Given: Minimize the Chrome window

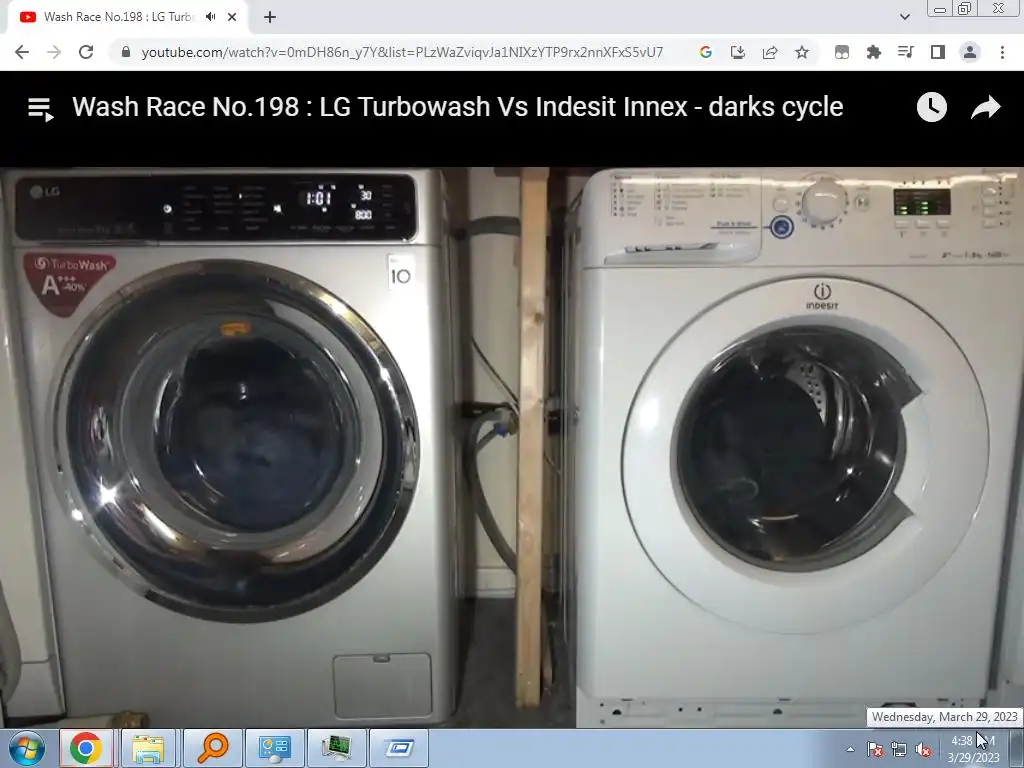Looking at the screenshot, I should tap(940, 9).
